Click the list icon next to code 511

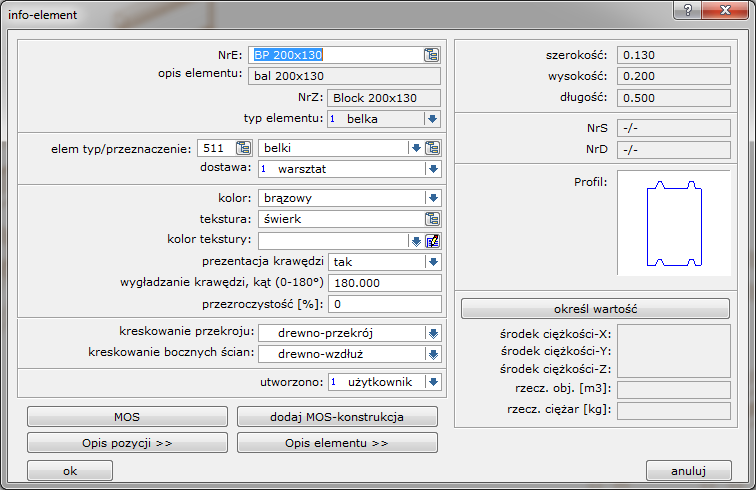(x=243, y=148)
